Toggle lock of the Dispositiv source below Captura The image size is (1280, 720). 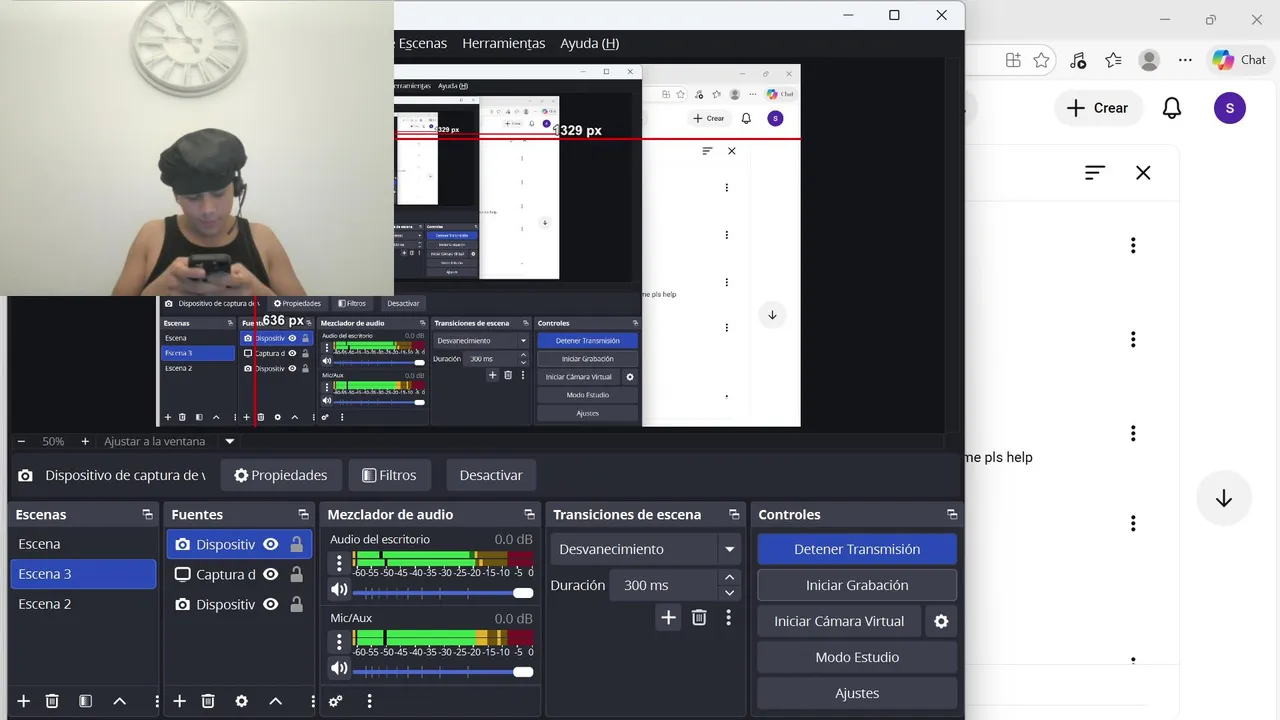coord(296,605)
